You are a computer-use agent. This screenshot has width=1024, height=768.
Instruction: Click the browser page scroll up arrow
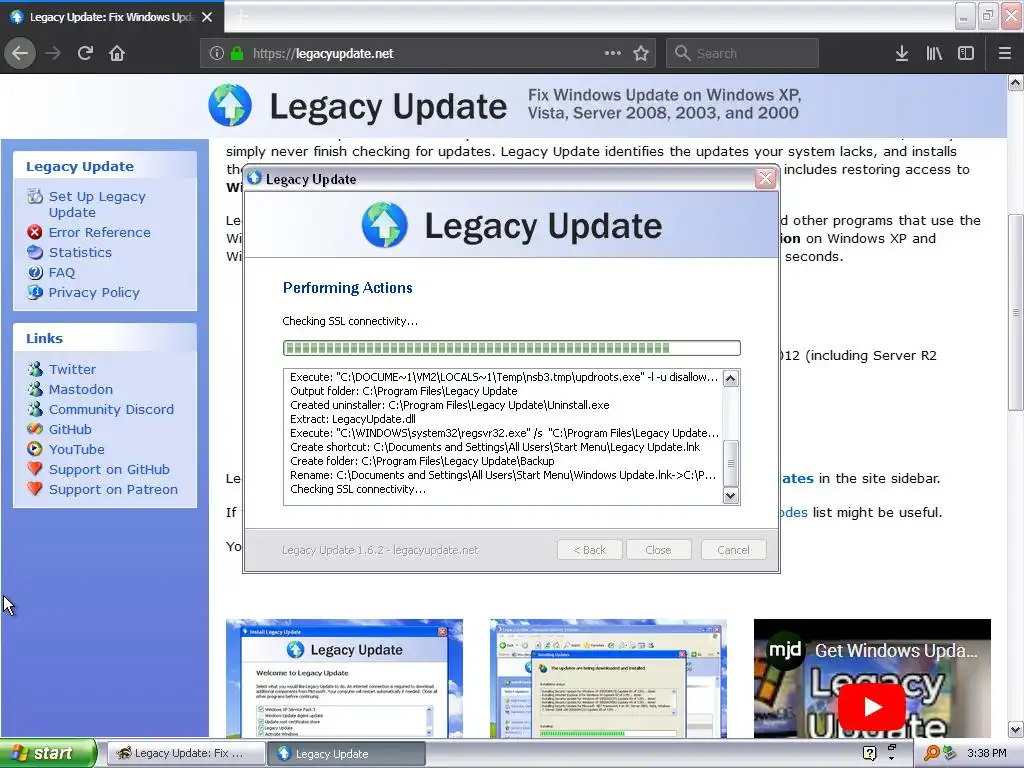point(1016,82)
